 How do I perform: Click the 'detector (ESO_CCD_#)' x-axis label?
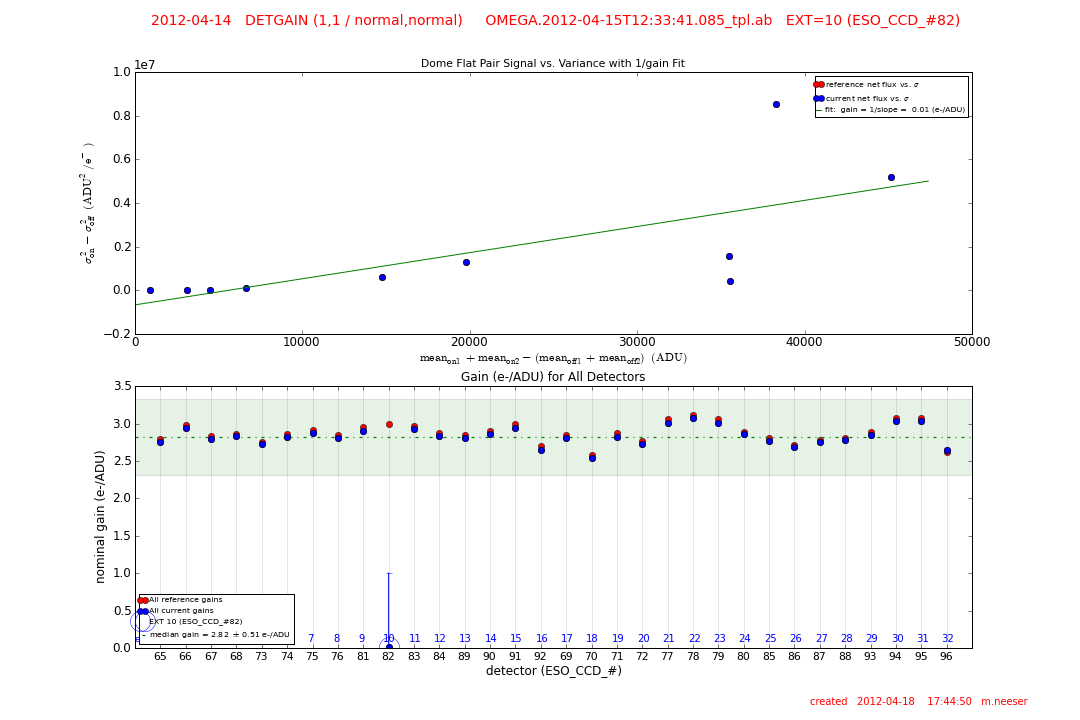(553, 671)
